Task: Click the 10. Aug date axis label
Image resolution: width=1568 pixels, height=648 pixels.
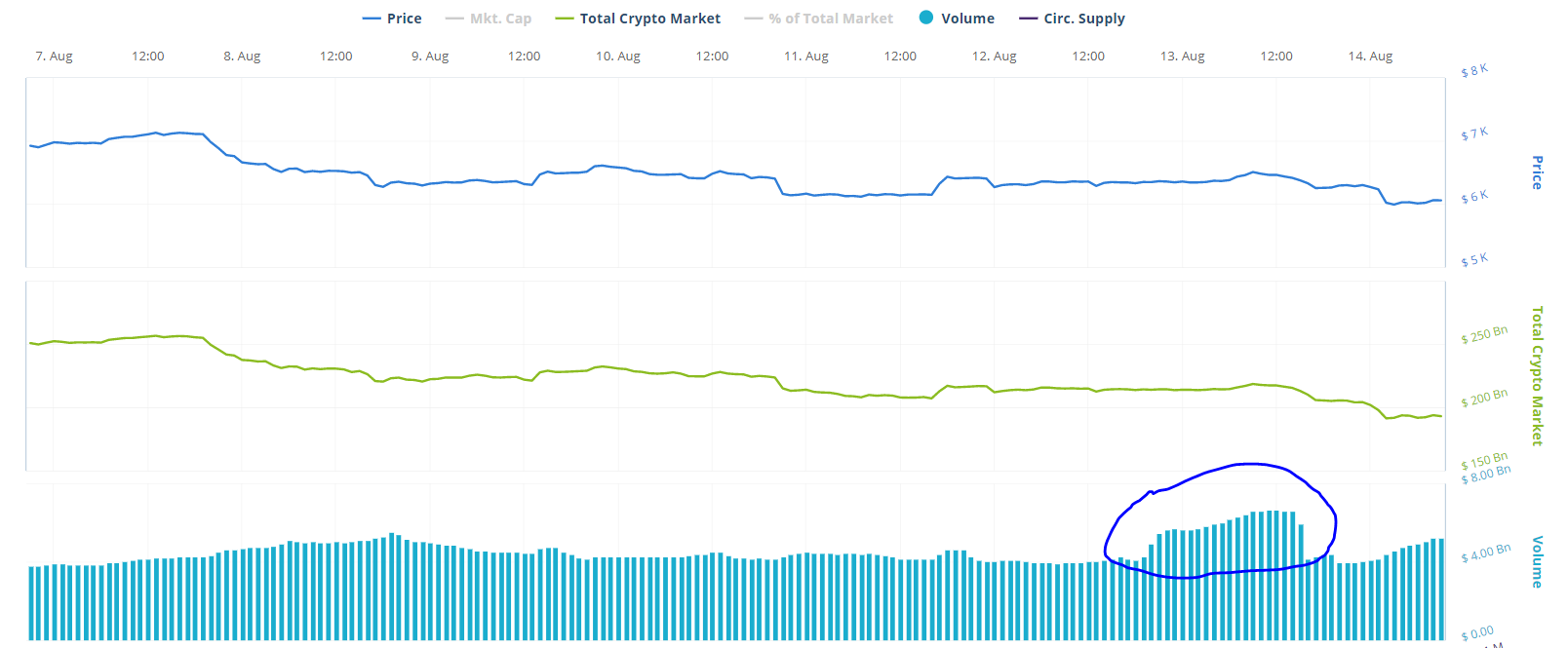Action: tap(618, 57)
